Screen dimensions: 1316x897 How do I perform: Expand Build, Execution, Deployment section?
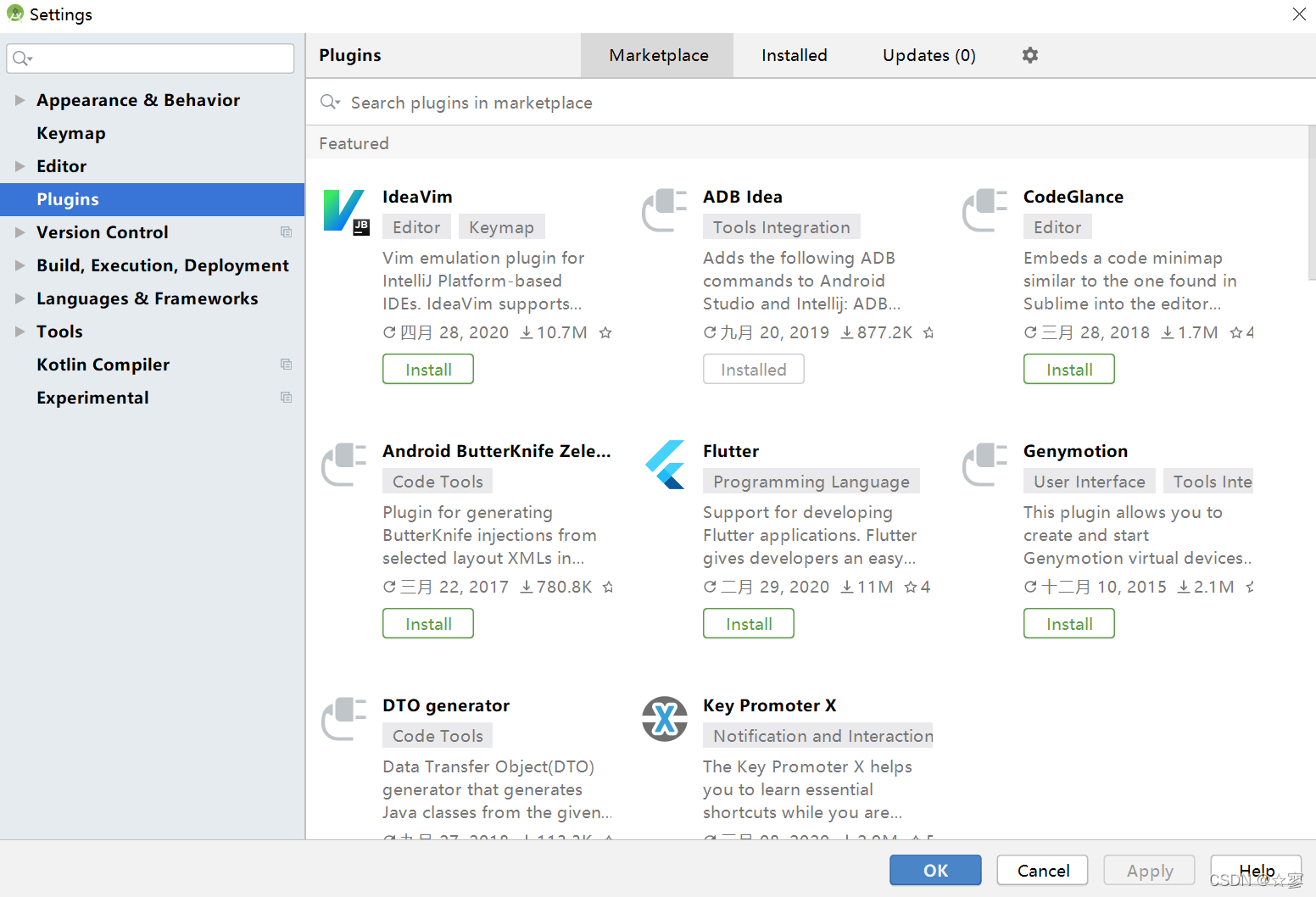[x=20, y=265]
